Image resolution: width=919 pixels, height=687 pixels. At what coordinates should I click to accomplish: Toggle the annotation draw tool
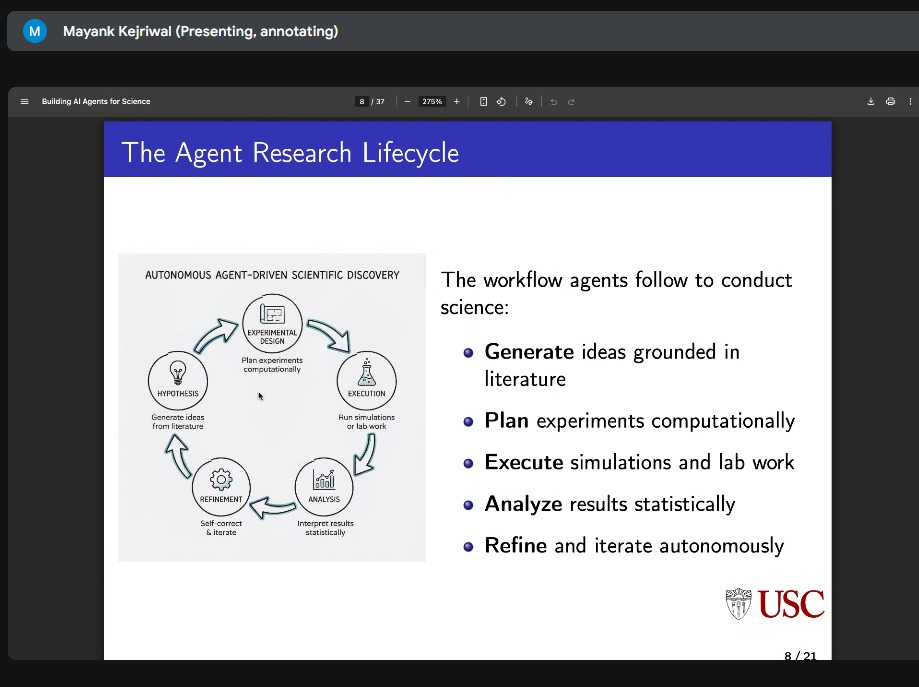528,101
